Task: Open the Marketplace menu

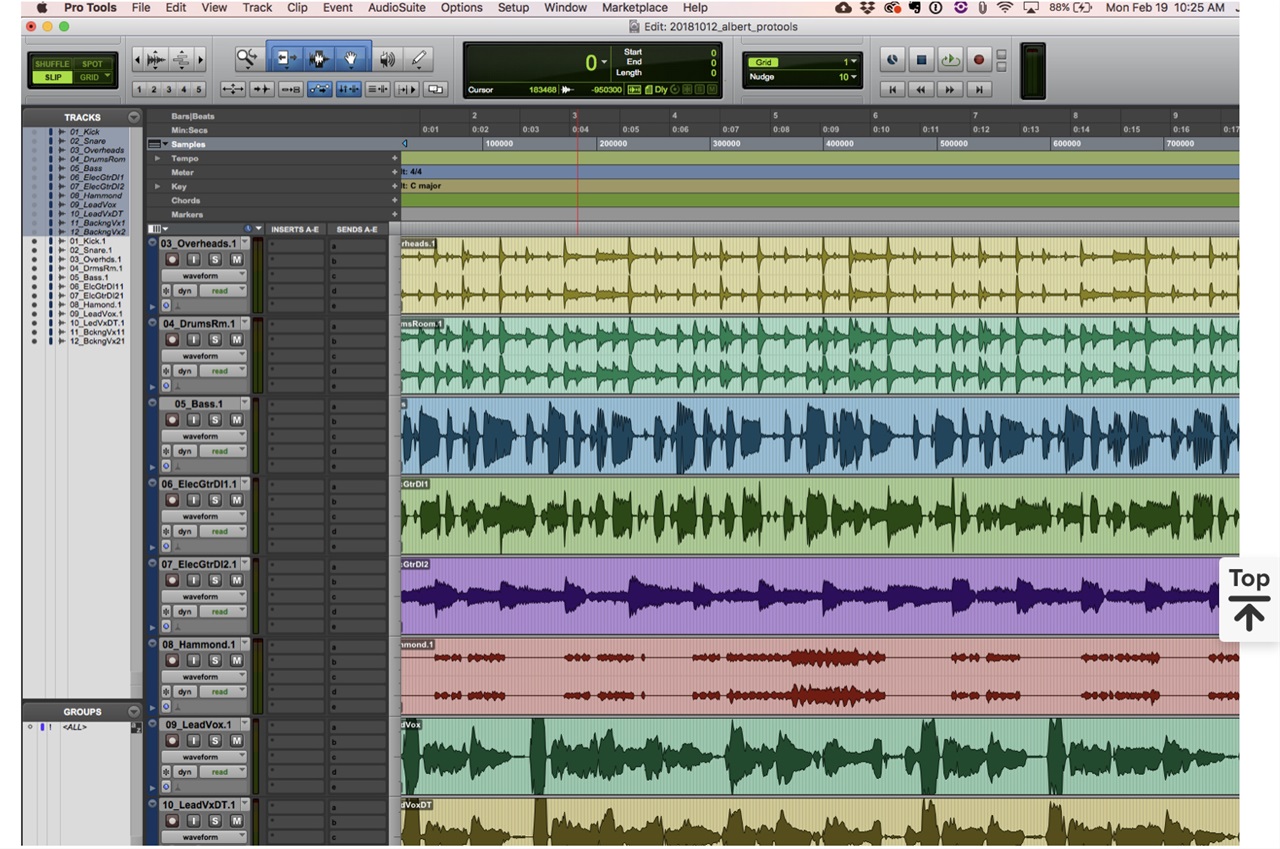Action: pos(635,7)
